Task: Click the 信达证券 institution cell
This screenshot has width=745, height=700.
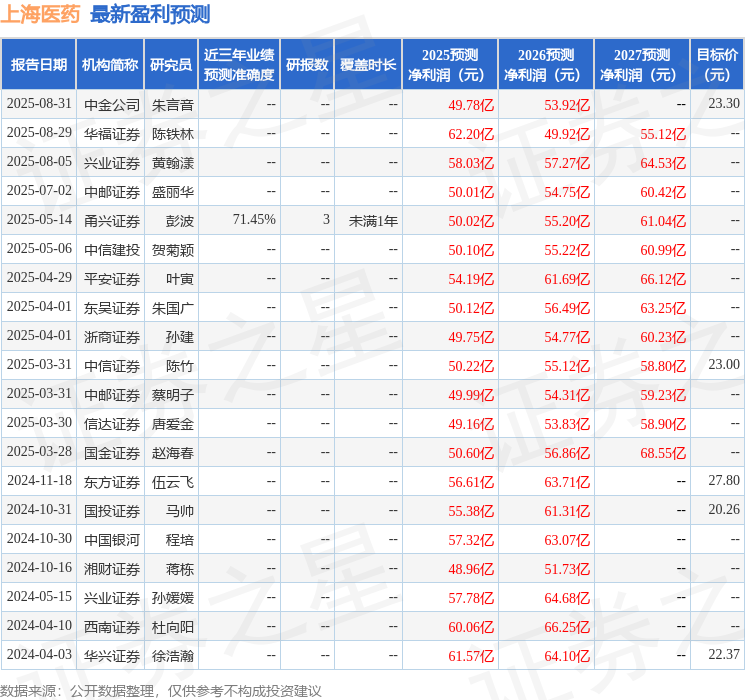Action: click(112, 423)
